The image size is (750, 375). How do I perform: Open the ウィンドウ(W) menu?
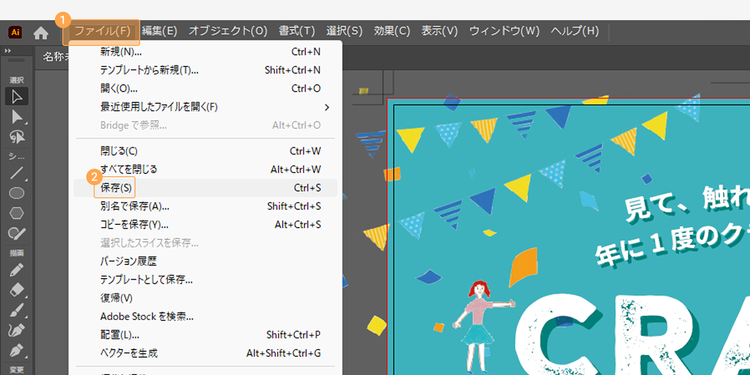click(504, 32)
